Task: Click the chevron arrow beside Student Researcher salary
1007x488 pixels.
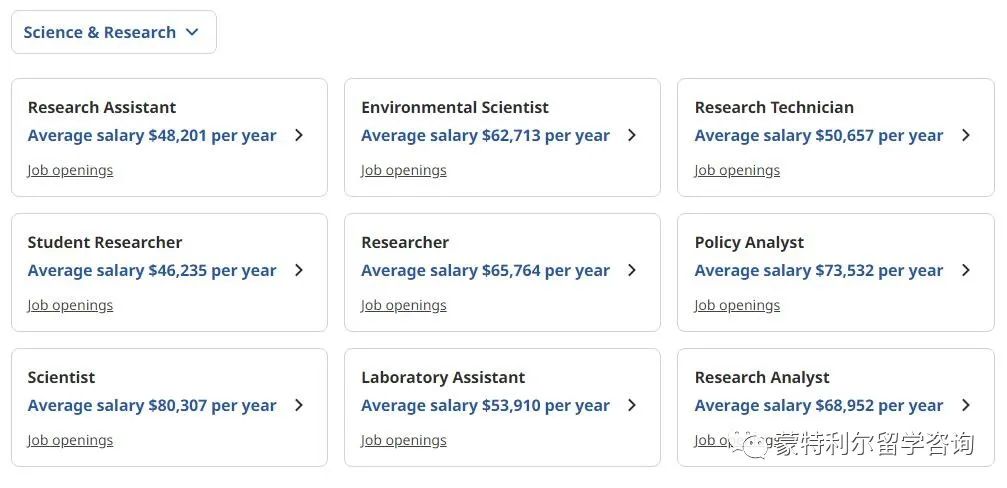Action: click(299, 270)
